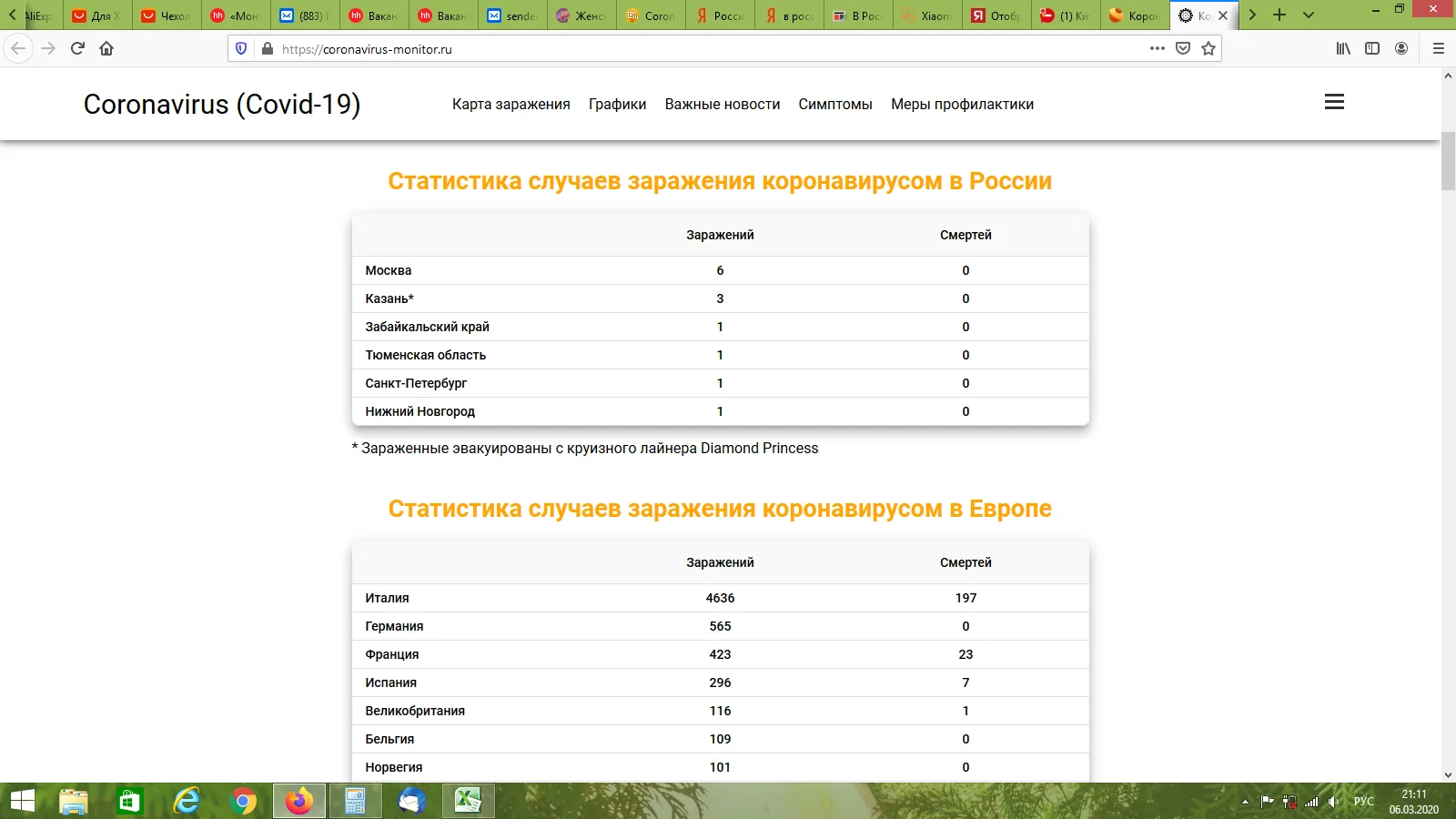Click Меры профилактики link
This screenshot has width=1456, height=819.
(961, 104)
